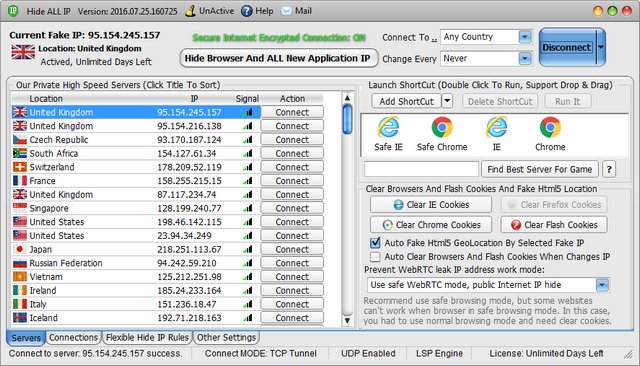This screenshot has height=366, width=640.
Task: Click the Hide ALL IP app logo icon
Action: [x=13, y=11]
